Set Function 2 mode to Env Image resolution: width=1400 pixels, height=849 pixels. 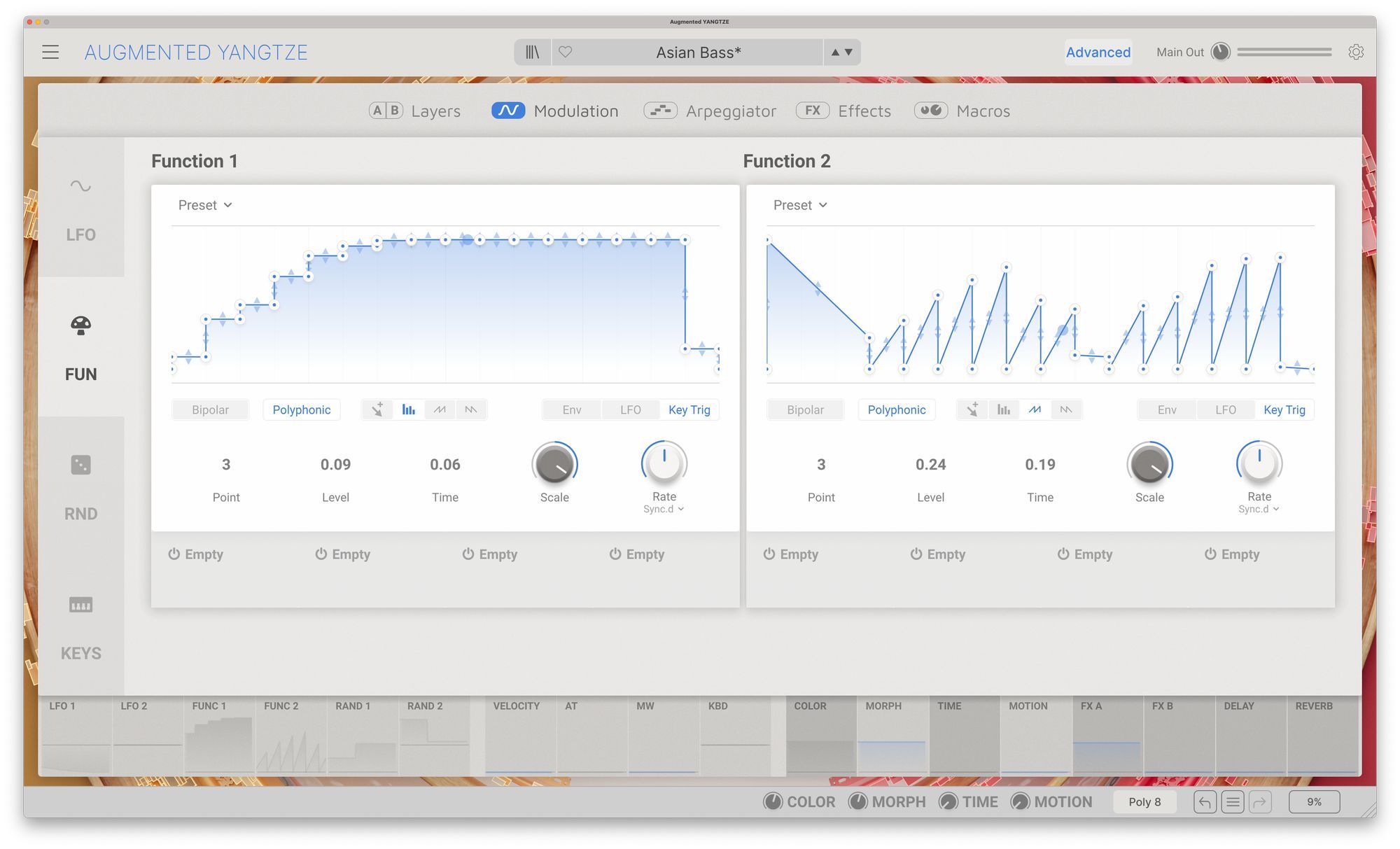[1167, 409]
